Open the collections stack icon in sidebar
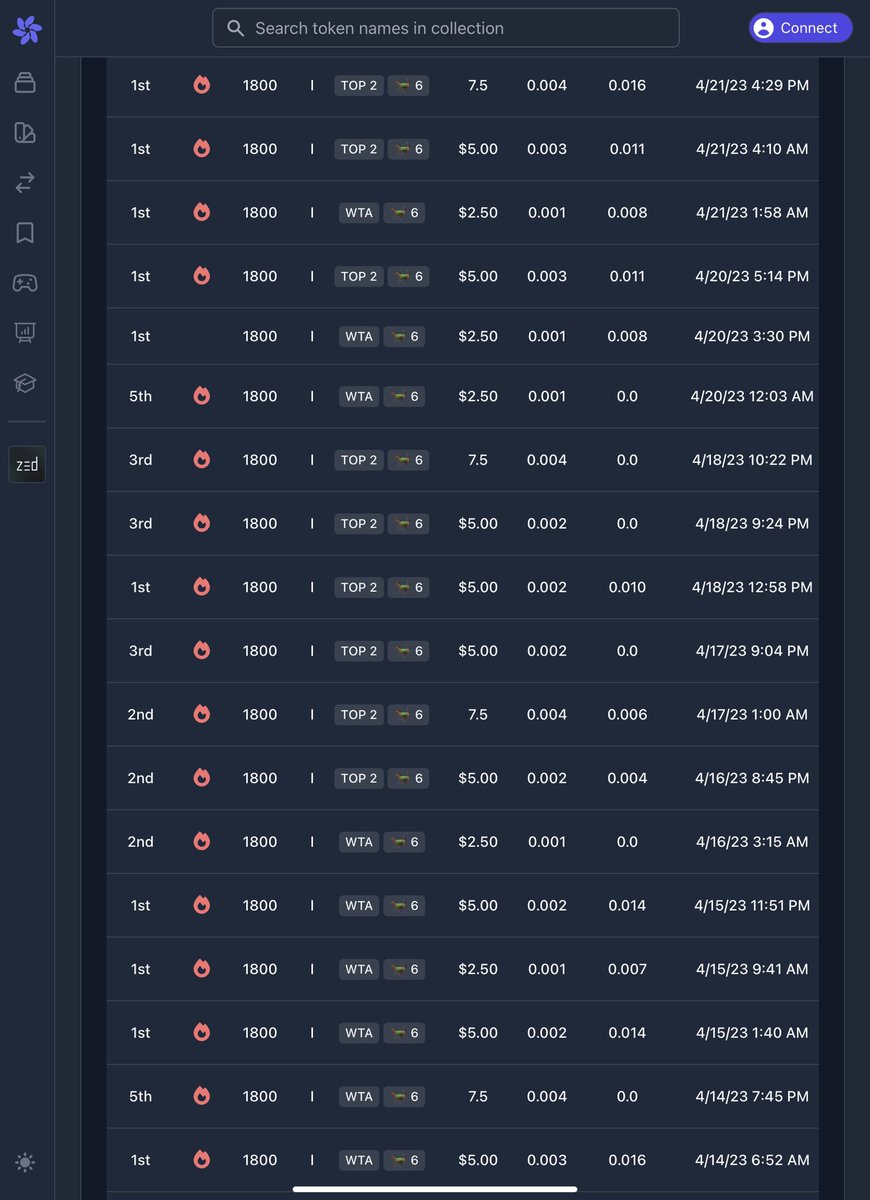The image size is (870, 1200). click(x=25, y=83)
